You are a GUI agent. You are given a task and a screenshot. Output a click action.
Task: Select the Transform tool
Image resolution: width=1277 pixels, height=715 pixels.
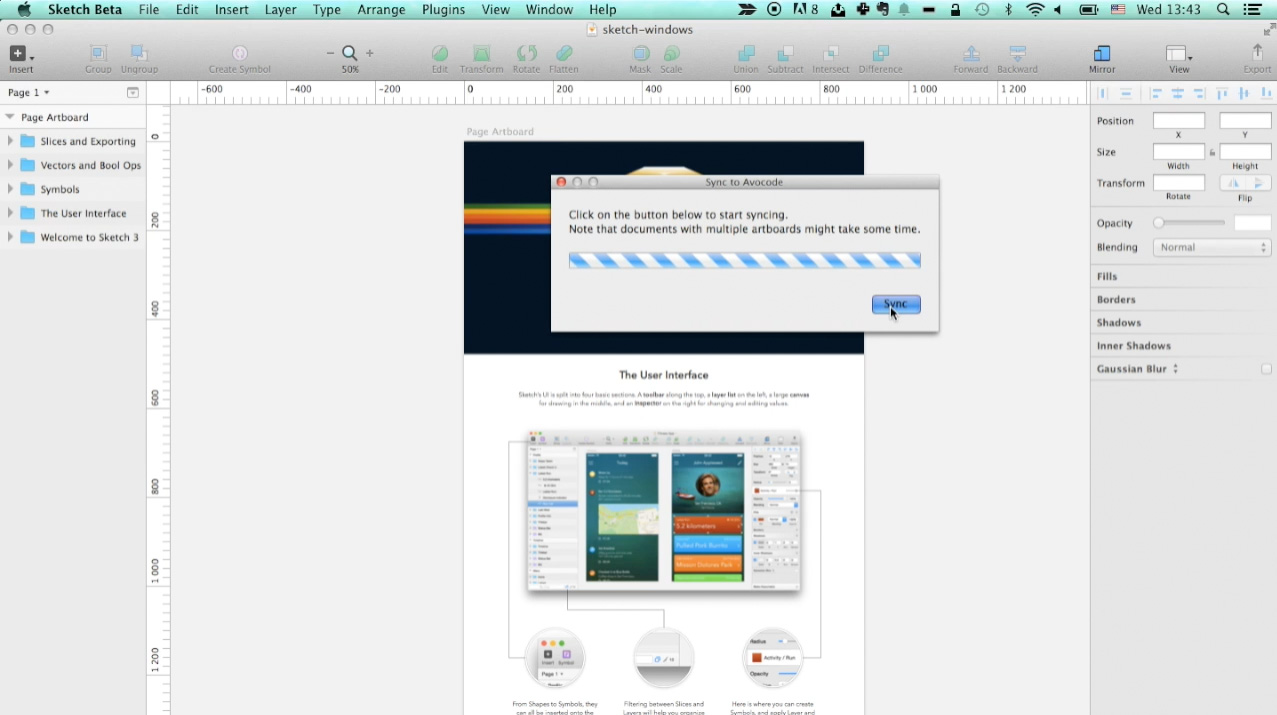(x=481, y=54)
